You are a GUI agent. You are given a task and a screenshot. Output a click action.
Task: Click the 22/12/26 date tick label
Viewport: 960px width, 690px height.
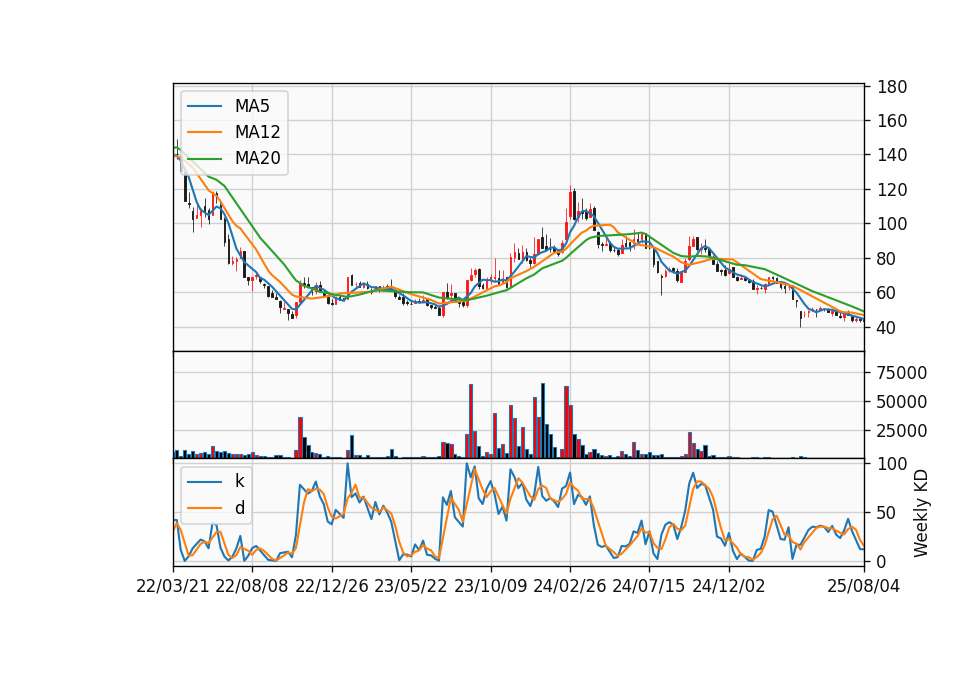click(332, 586)
